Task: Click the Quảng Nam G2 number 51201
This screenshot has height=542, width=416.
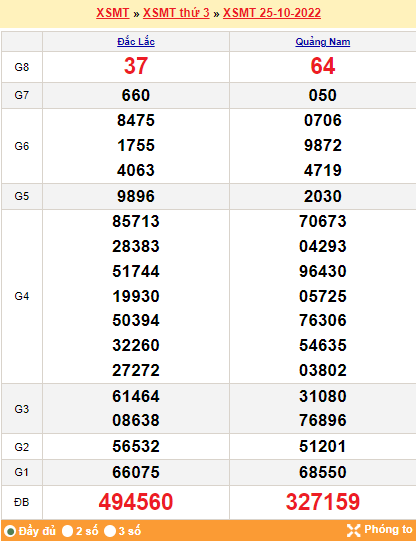Action: point(323,446)
